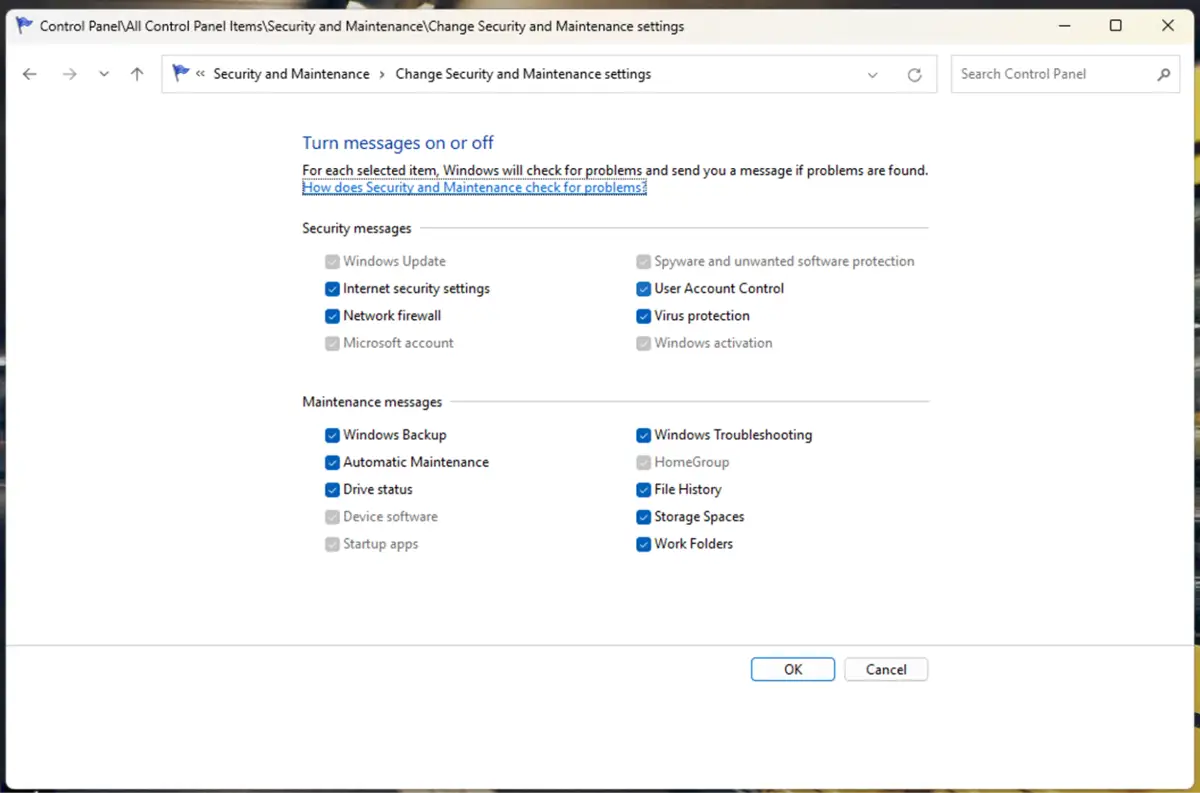Refresh the Control Panel page
1200x793 pixels.
coord(914,75)
